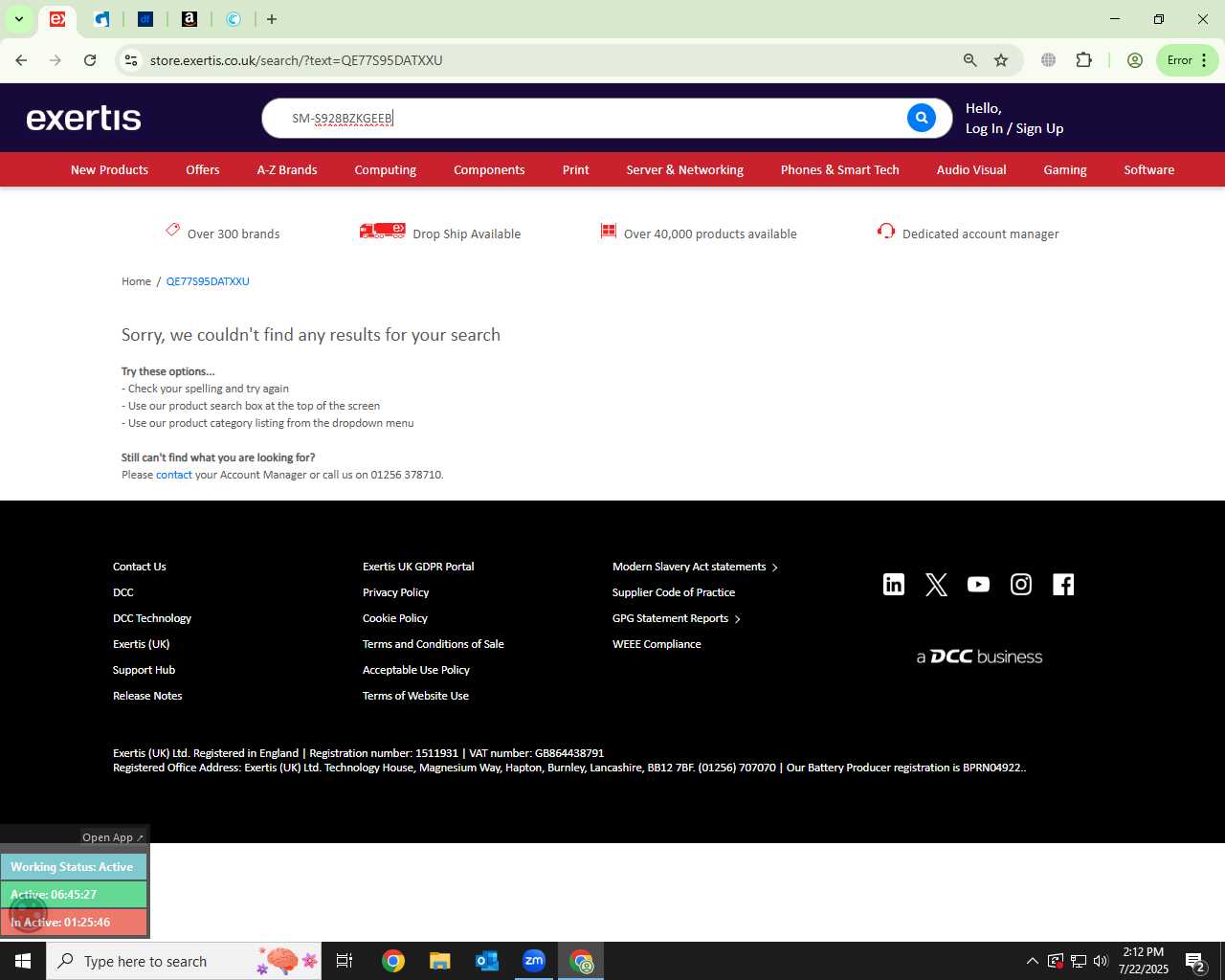Show hidden tray icons chevron

(x=1032, y=961)
